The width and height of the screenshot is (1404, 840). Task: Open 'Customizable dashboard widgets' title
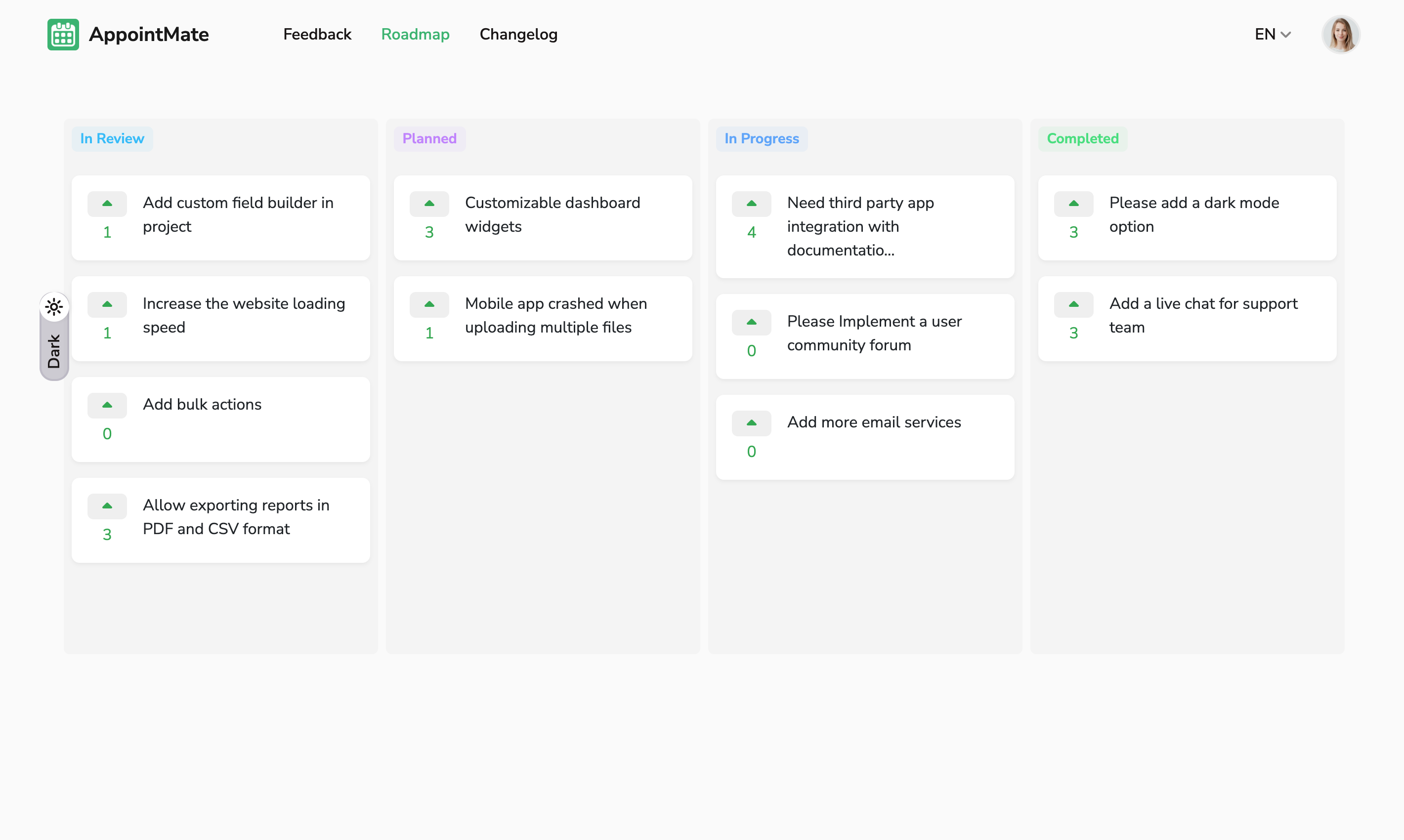553,214
